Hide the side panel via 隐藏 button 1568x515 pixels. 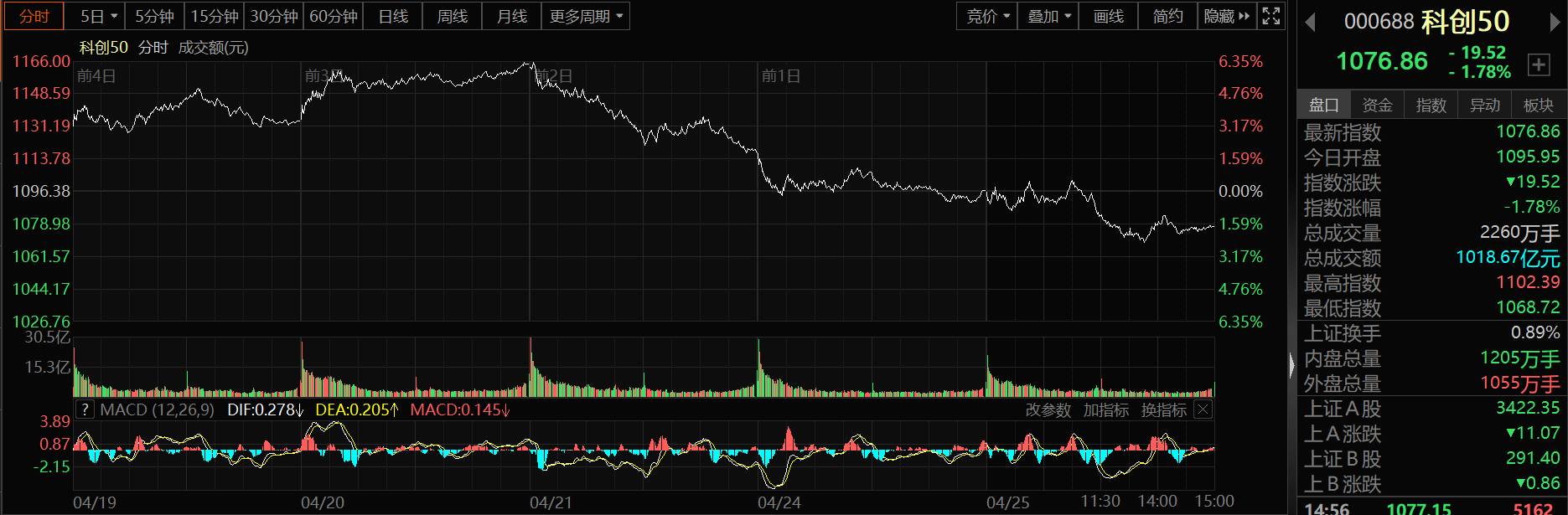(1226, 16)
